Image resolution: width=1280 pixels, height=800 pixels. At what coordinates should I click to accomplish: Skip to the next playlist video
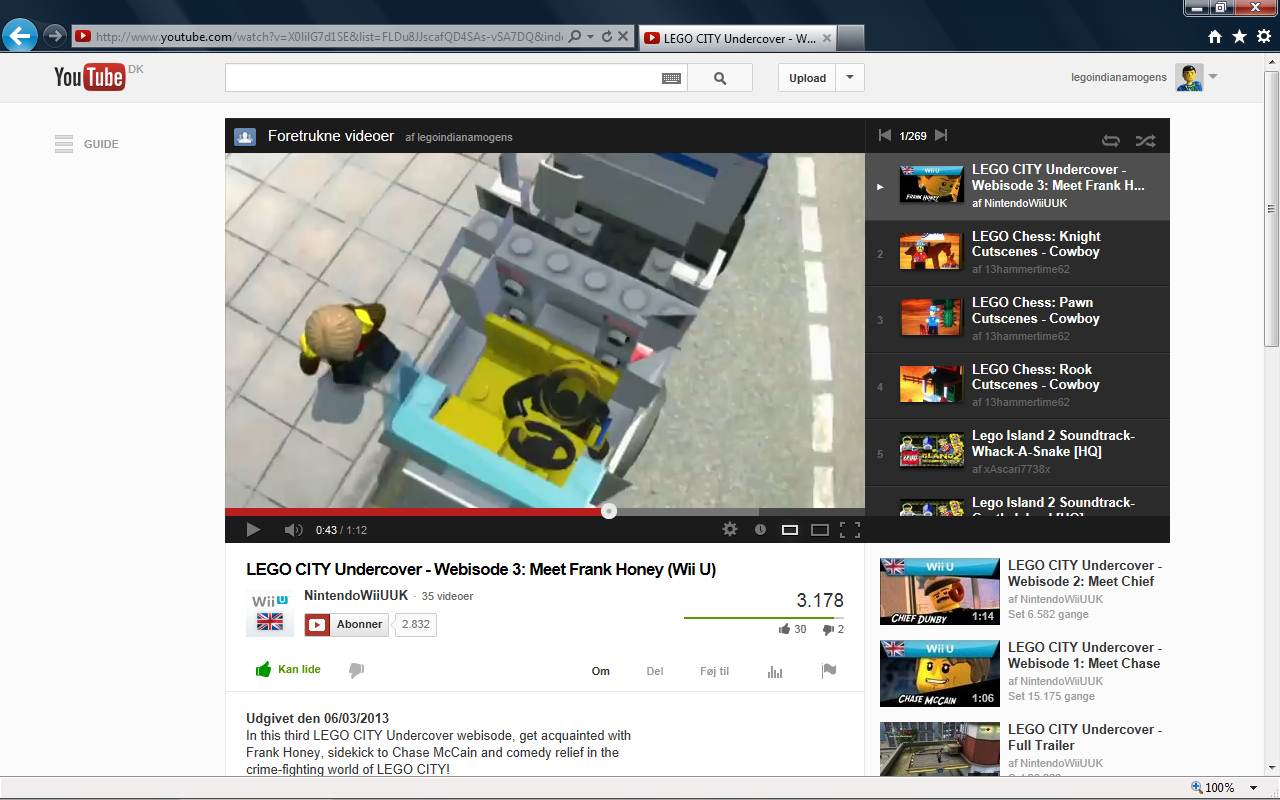click(941, 136)
